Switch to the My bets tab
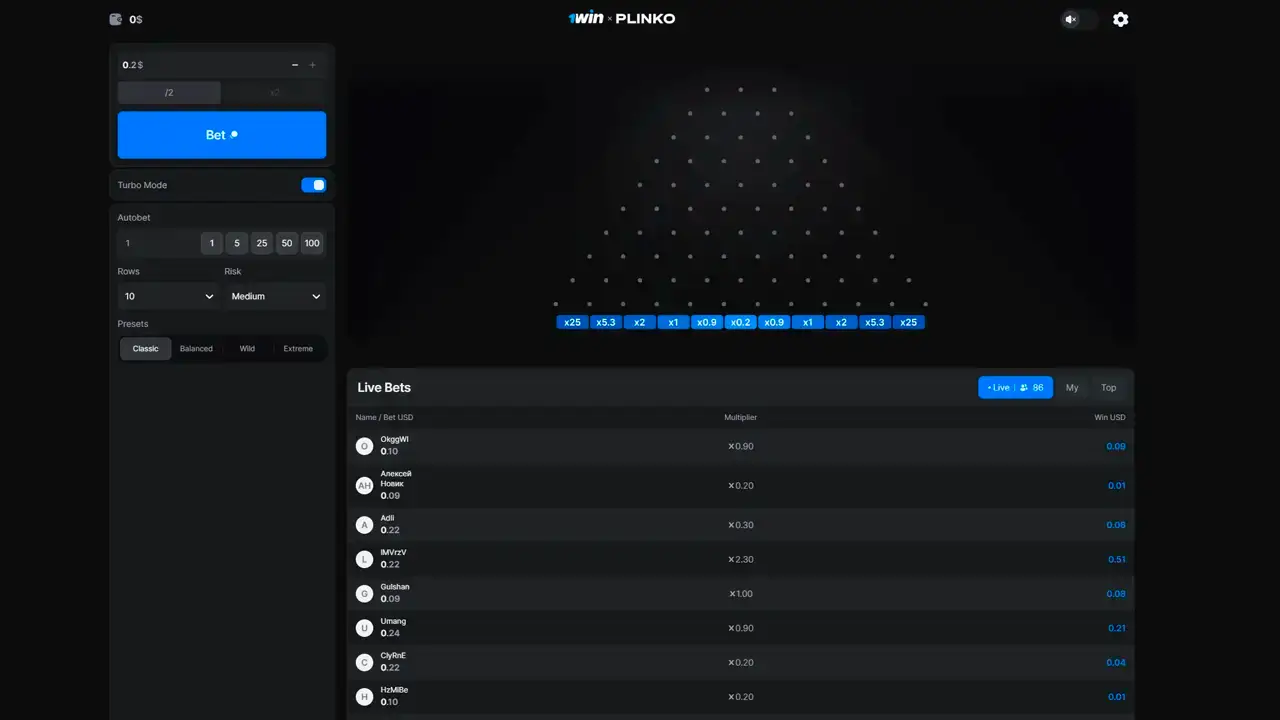 [1072, 387]
